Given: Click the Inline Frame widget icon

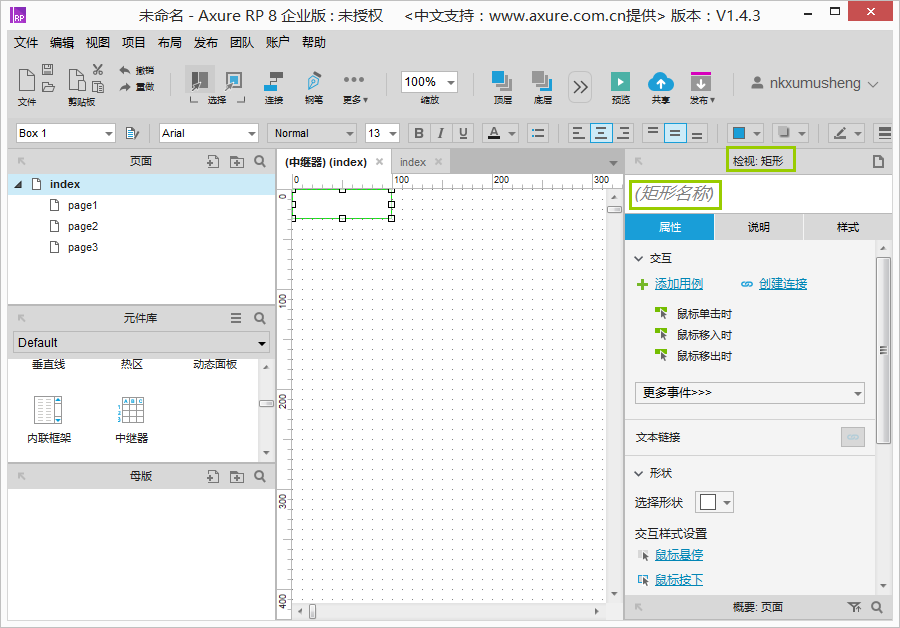Looking at the screenshot, I should coord(48,410).
